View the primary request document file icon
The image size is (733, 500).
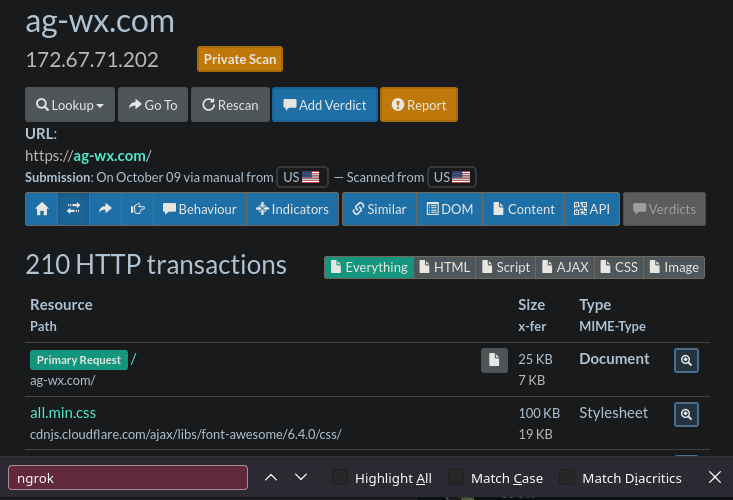coord(494,360)
